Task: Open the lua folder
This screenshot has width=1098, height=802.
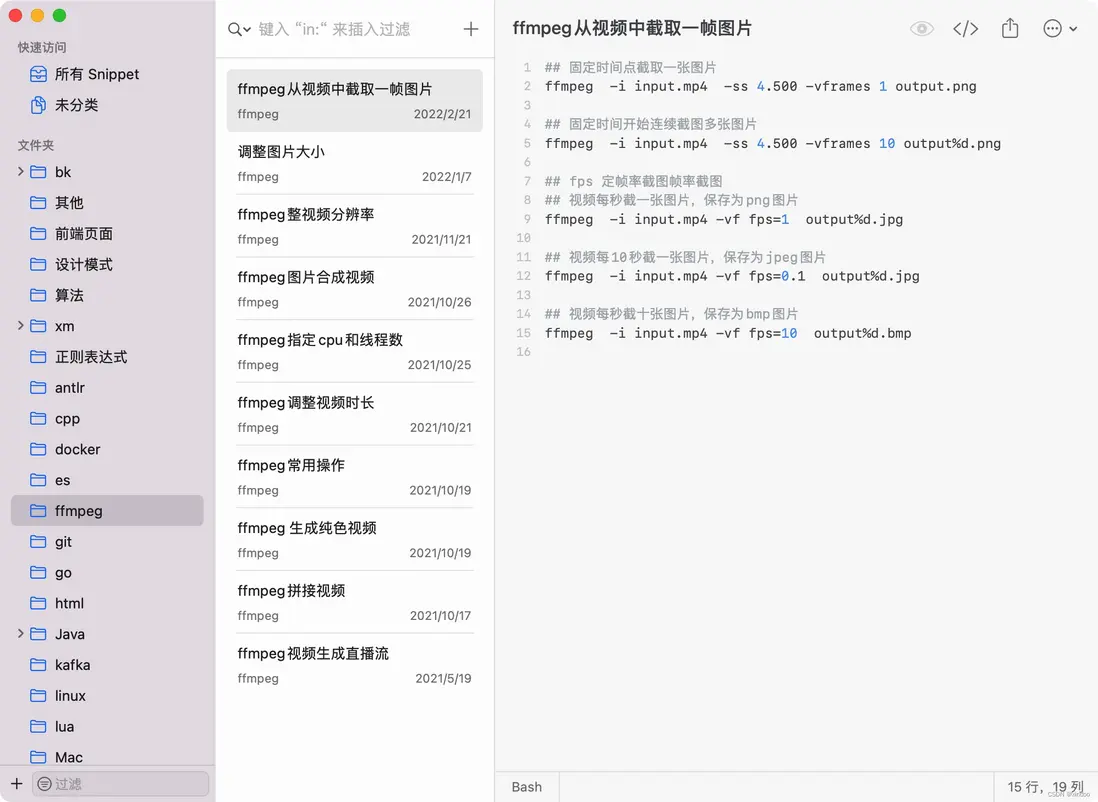Action: [107, 726]
